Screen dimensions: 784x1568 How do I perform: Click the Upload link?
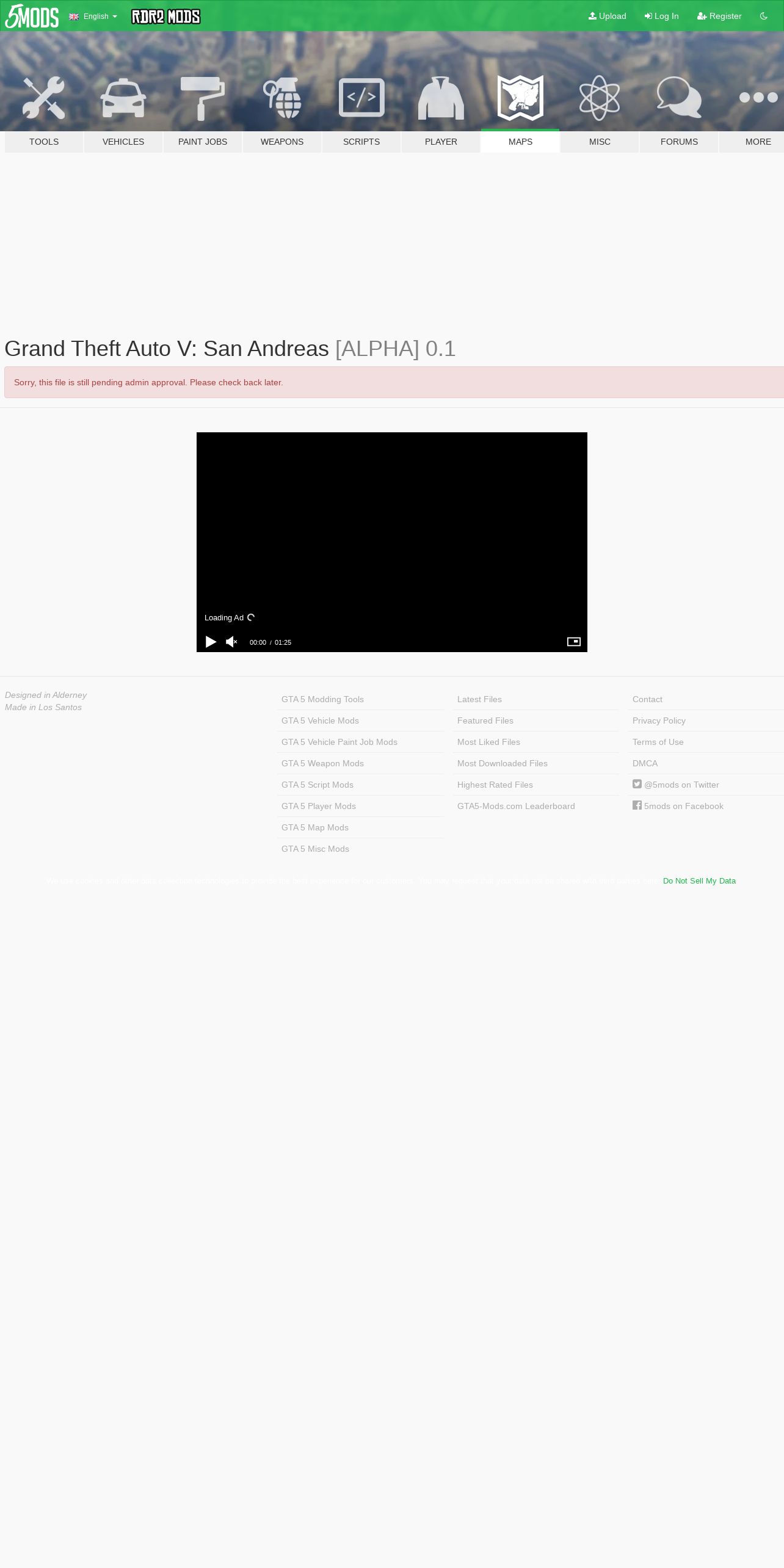coord(607,16)
